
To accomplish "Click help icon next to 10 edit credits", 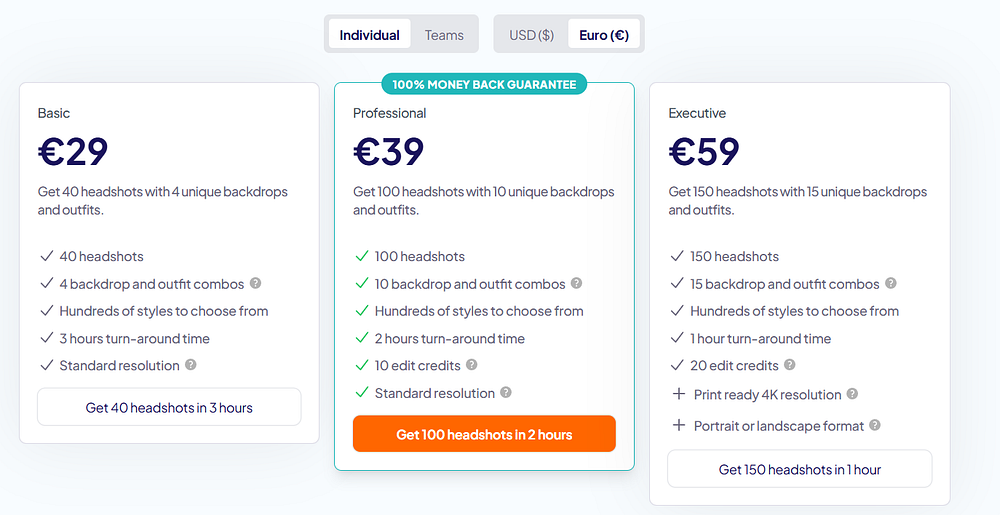I will (471, 365).
